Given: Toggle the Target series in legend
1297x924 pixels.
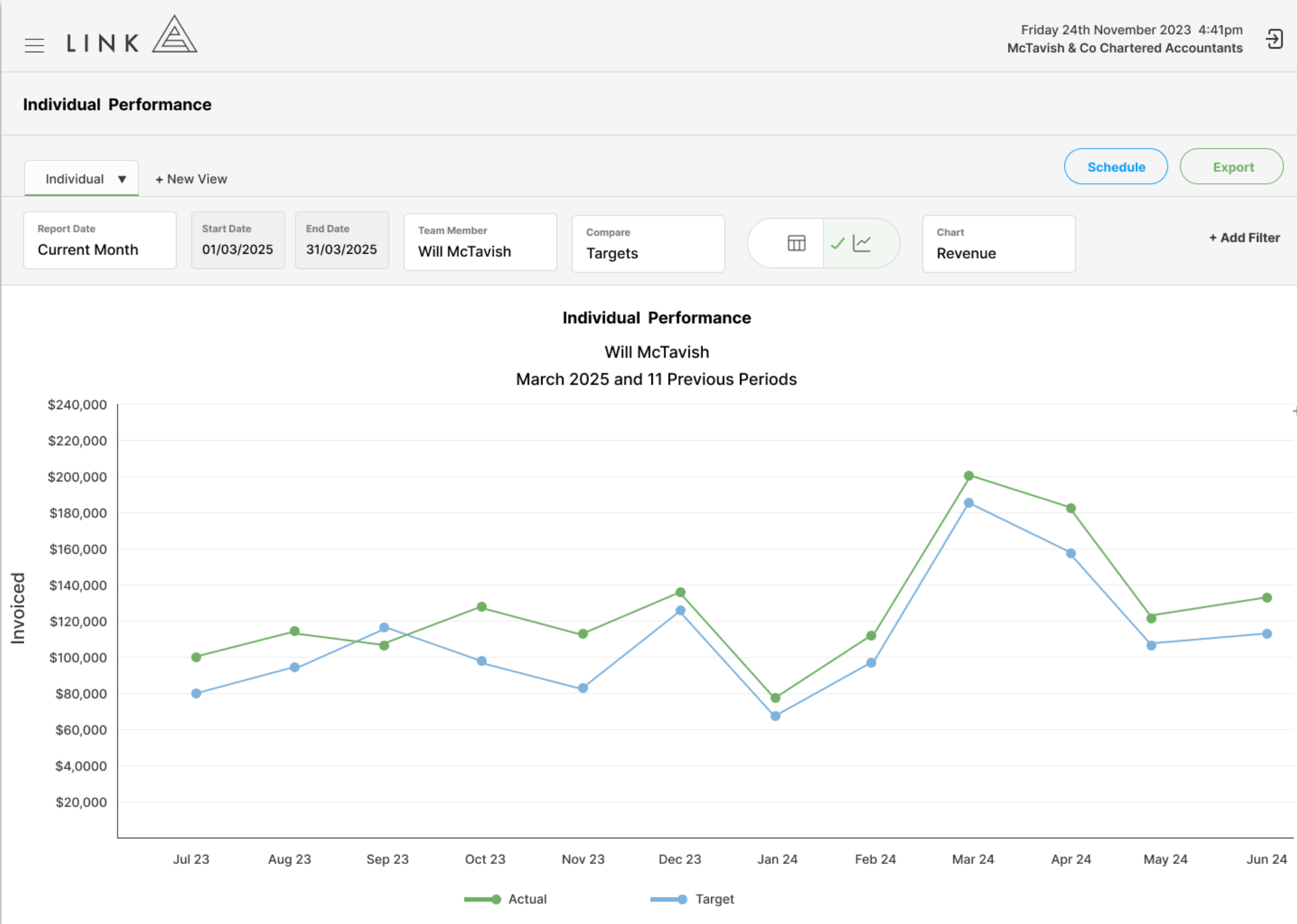Looking at the screenshot, I should [x=692, y=899].
